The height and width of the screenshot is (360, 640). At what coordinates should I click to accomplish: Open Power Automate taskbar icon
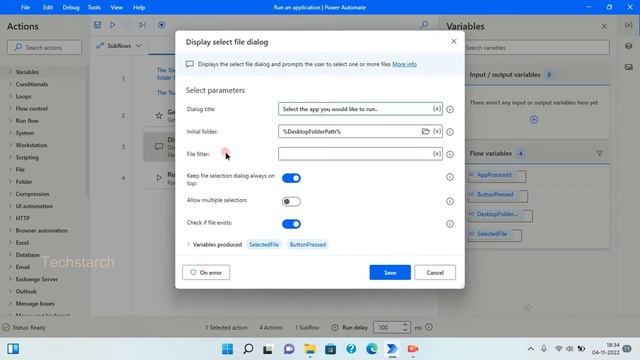coord(392,349)
